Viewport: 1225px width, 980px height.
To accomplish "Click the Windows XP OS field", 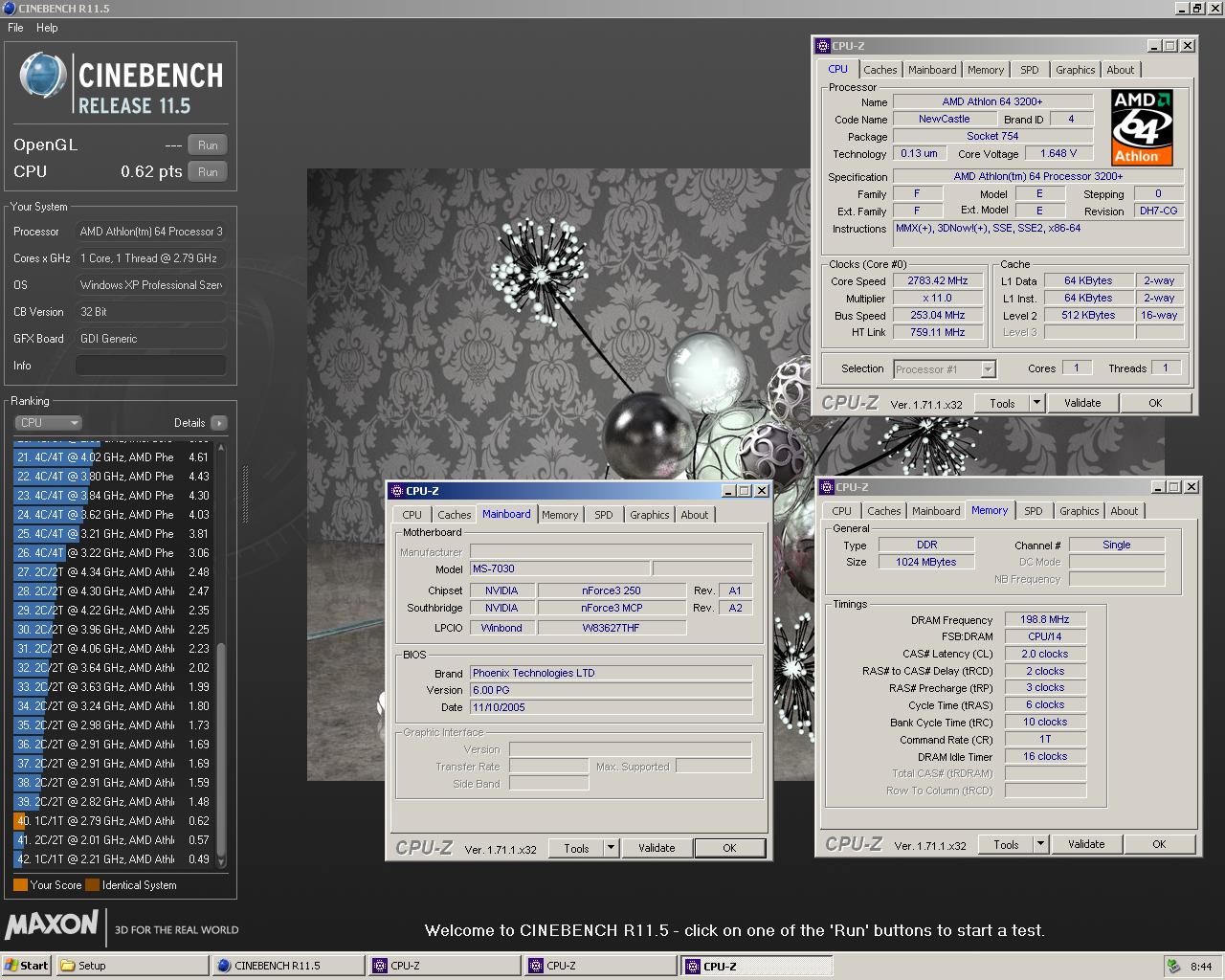I will point(151,285).
